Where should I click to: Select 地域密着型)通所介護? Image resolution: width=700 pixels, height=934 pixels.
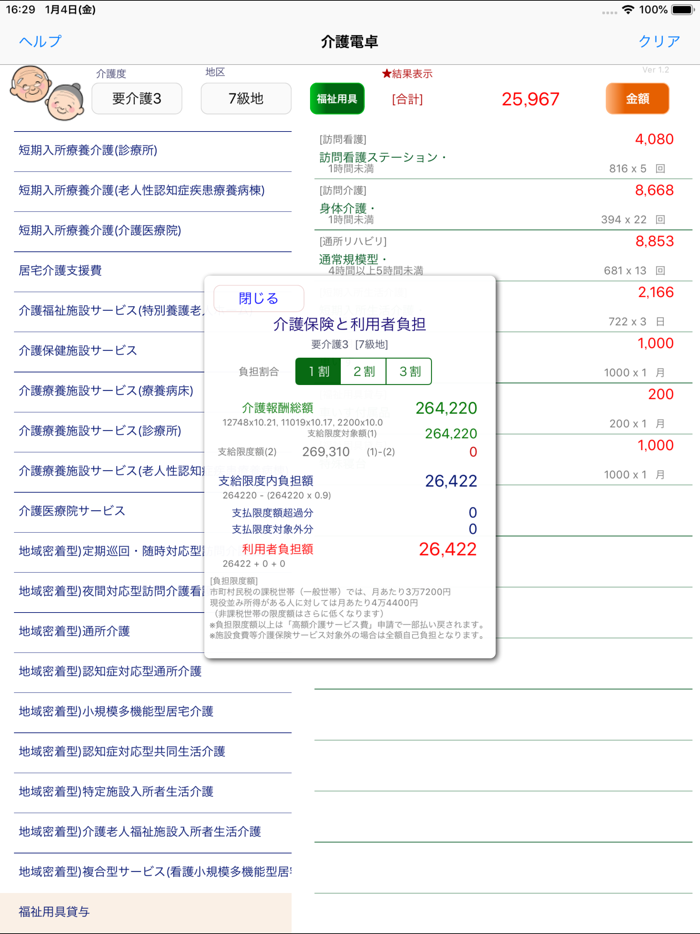point(109,631)
